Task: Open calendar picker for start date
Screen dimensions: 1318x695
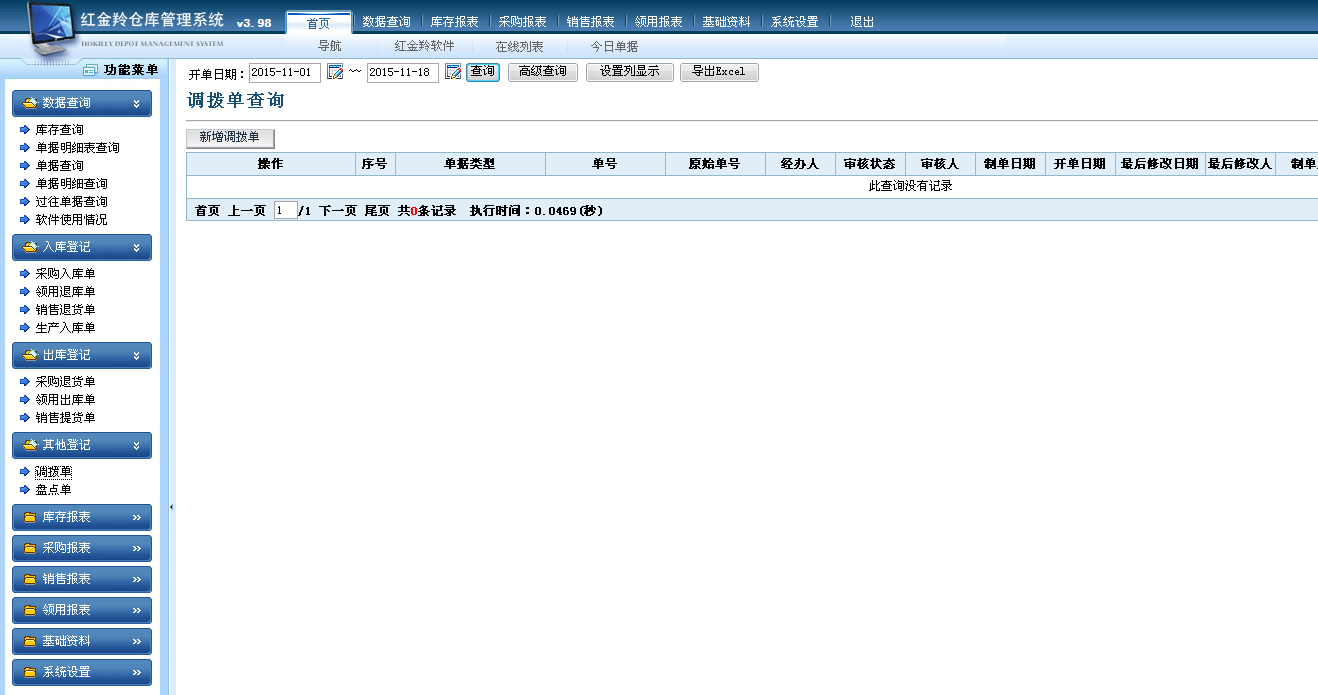Action: pyautogui.click(x=335, y=72)
